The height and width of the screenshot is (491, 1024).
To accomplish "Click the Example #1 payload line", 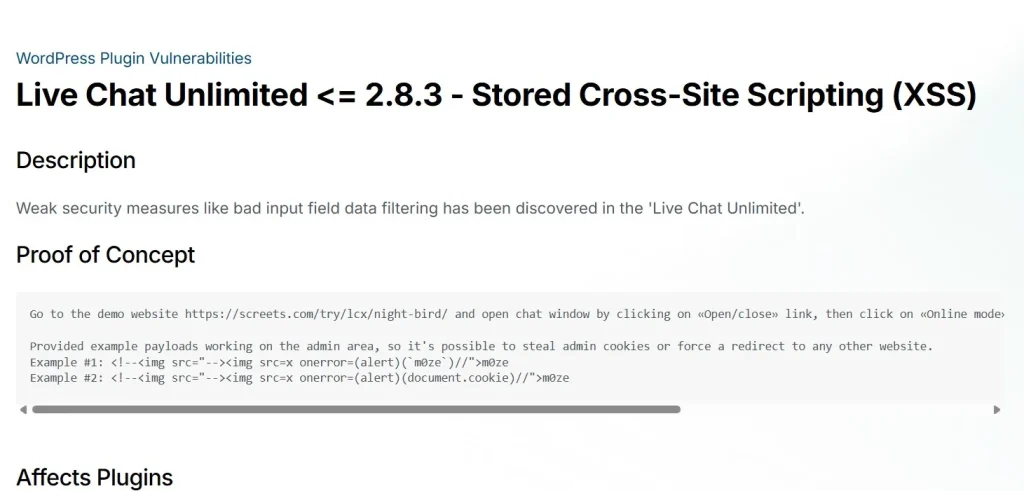I will [269, 362].
